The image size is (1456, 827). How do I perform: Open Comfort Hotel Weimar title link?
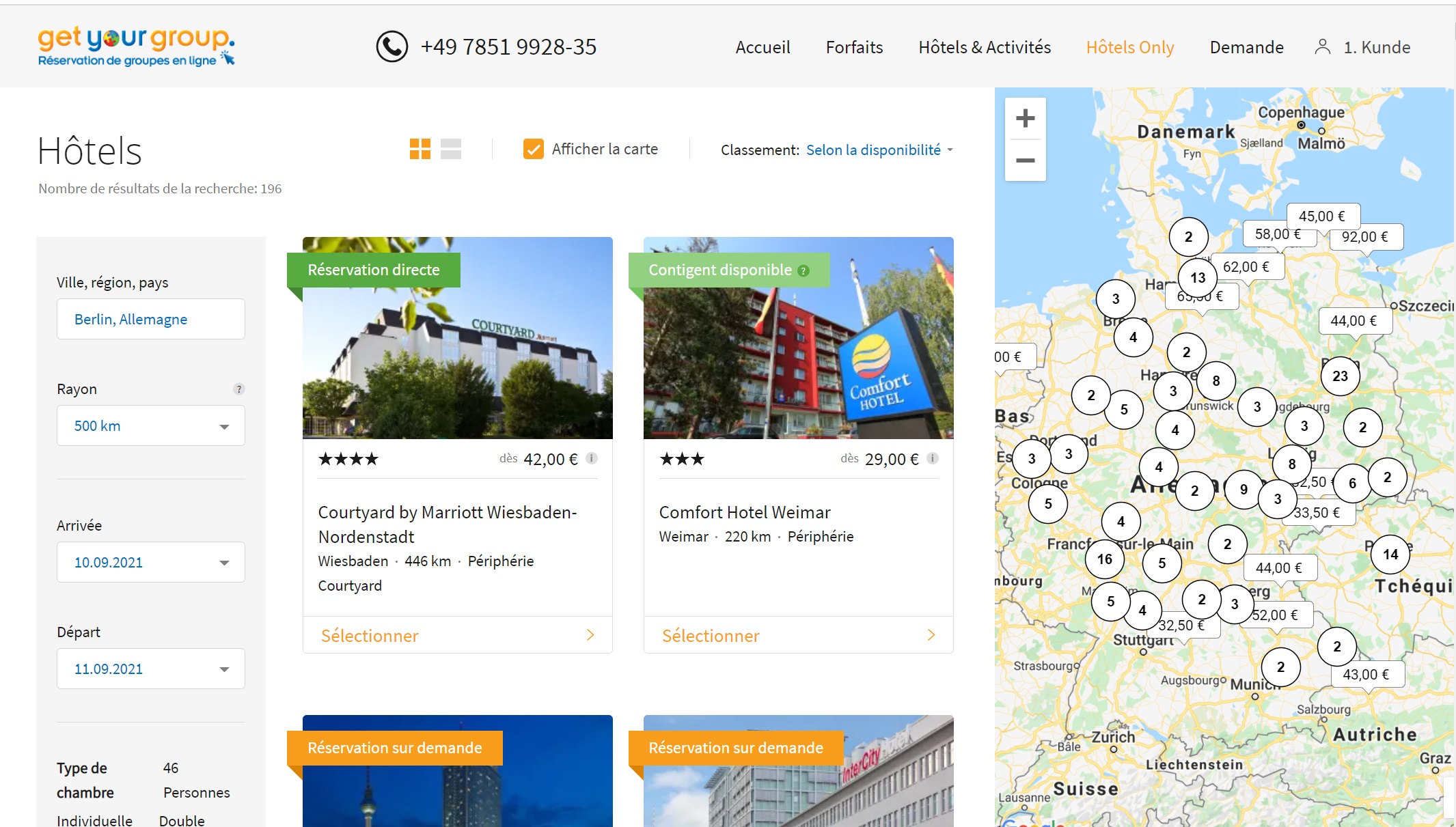745,512
